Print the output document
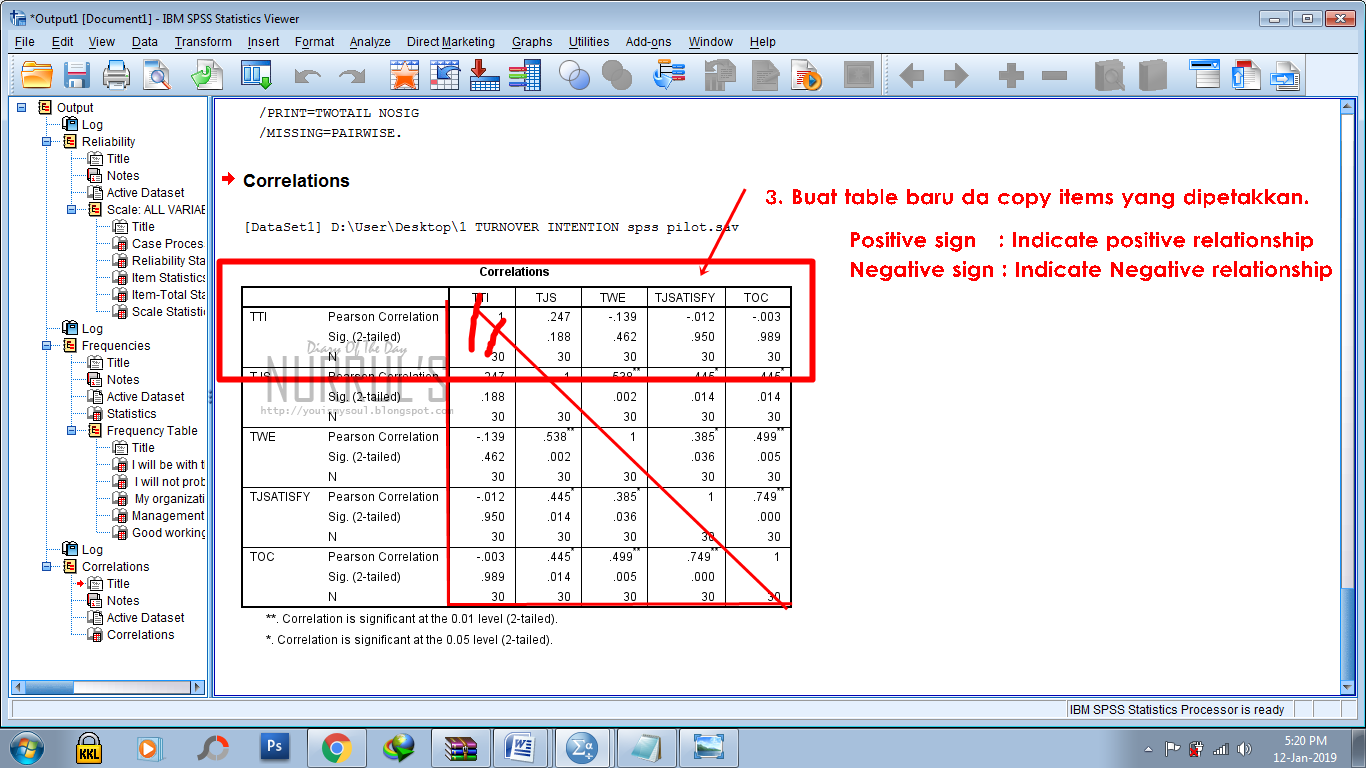Screen dimensions: 1366x768 (x=117, y=73)
